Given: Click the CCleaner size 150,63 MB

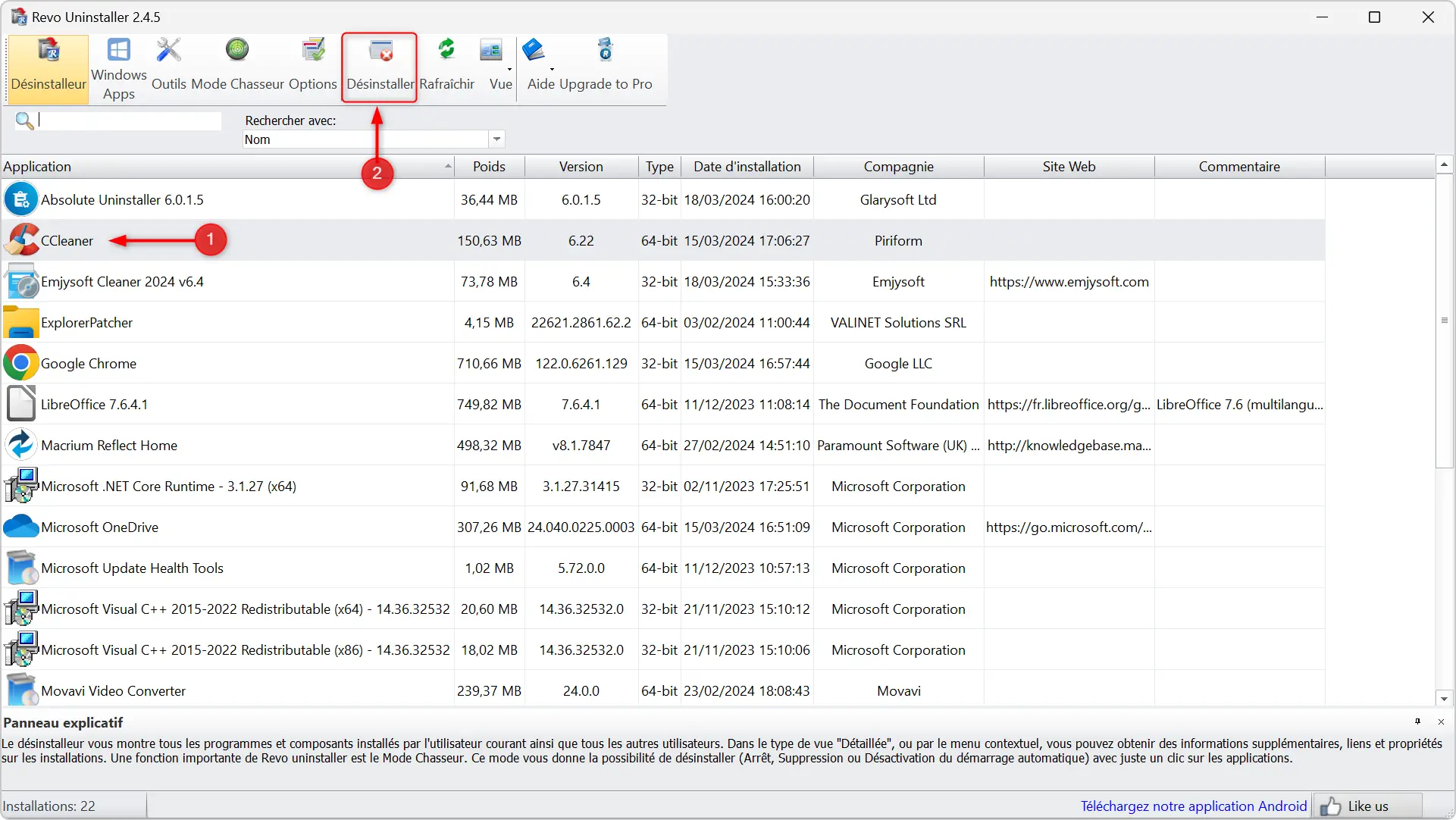Looking at the screenshot, I should pos(489,241).
